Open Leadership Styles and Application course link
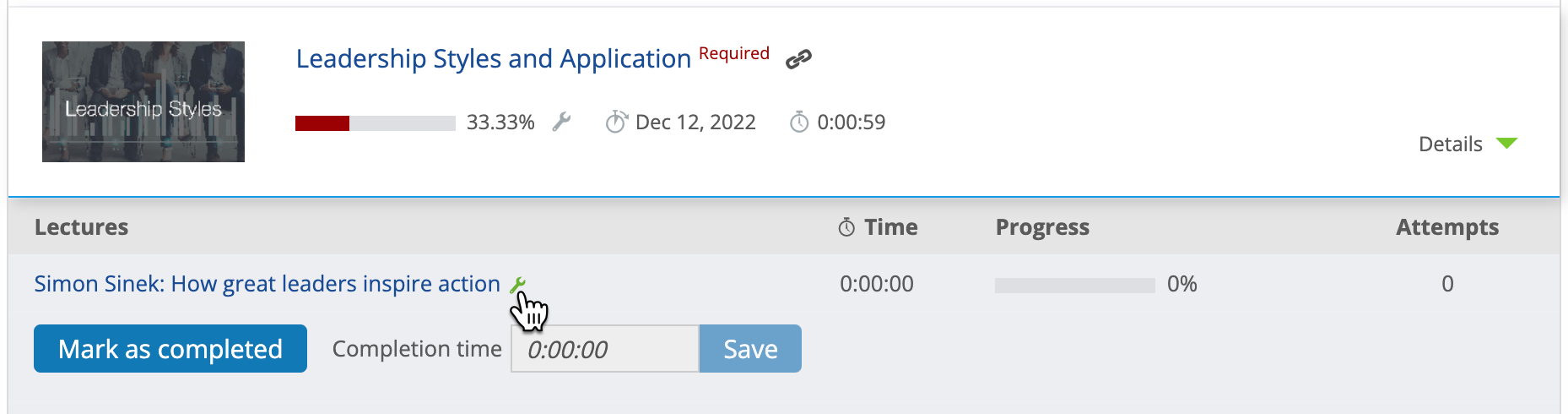The image size is (1568, 414). pyautogui.click(x=494, y=59)
